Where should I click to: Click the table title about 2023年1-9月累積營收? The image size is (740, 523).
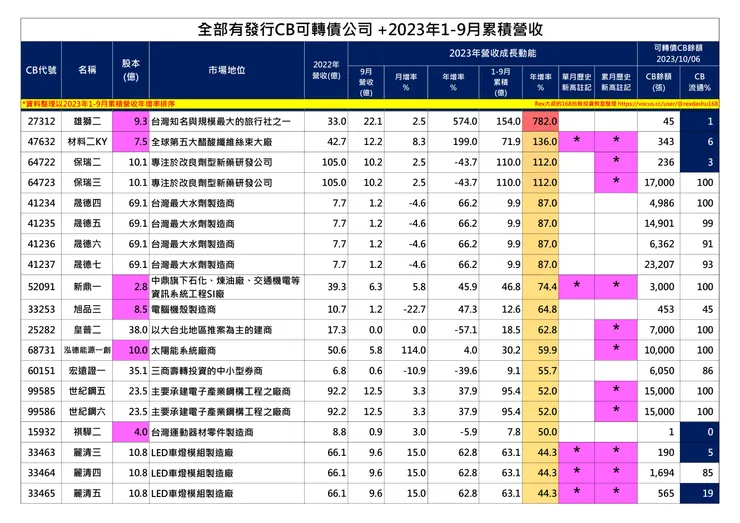coord(370,29)
